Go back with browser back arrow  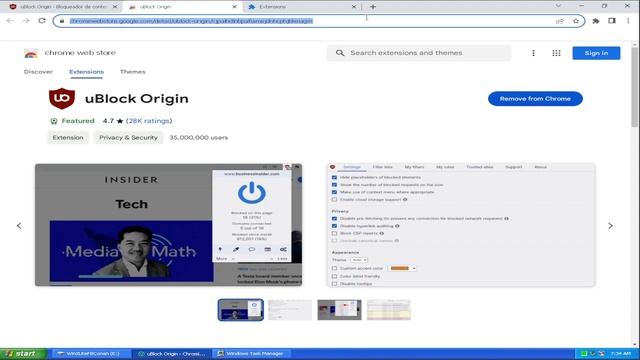click(10, 21)
